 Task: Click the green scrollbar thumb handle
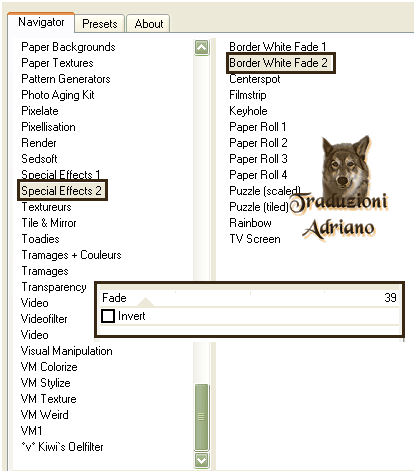tap(201, 417)
